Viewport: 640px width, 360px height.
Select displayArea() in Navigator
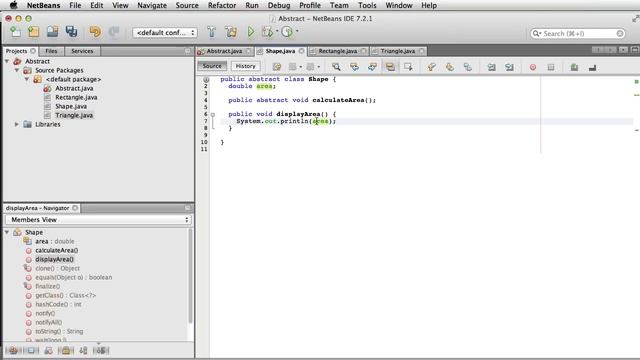(54, 259)
